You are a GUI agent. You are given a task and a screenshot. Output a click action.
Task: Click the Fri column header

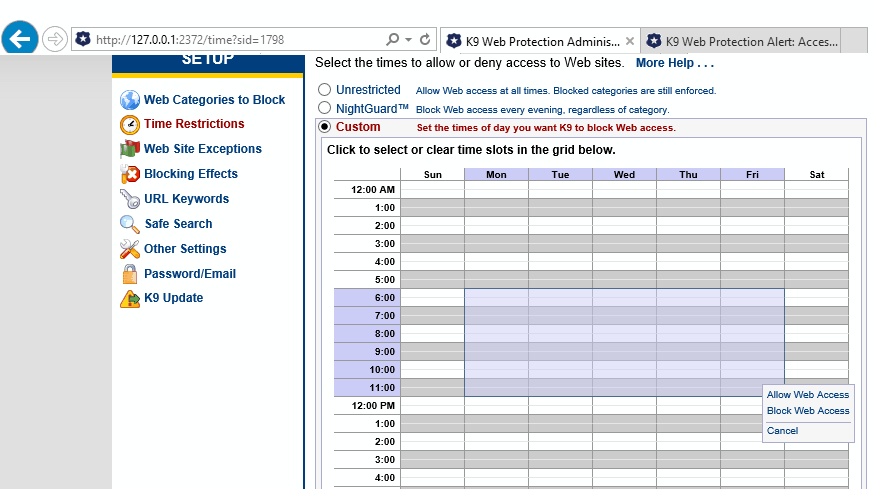pos(752,175)
